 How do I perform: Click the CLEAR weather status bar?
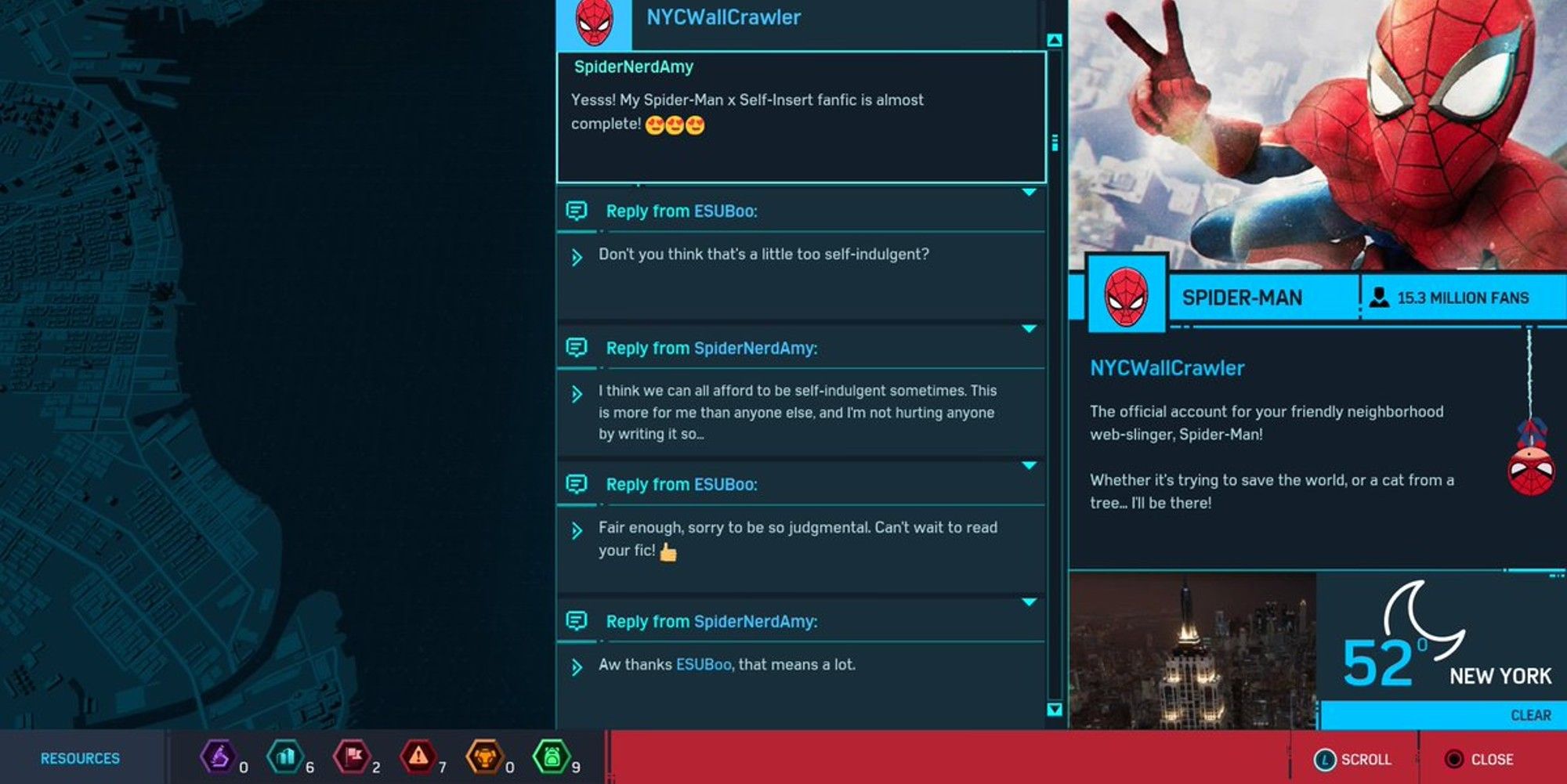click(1443, 715)
